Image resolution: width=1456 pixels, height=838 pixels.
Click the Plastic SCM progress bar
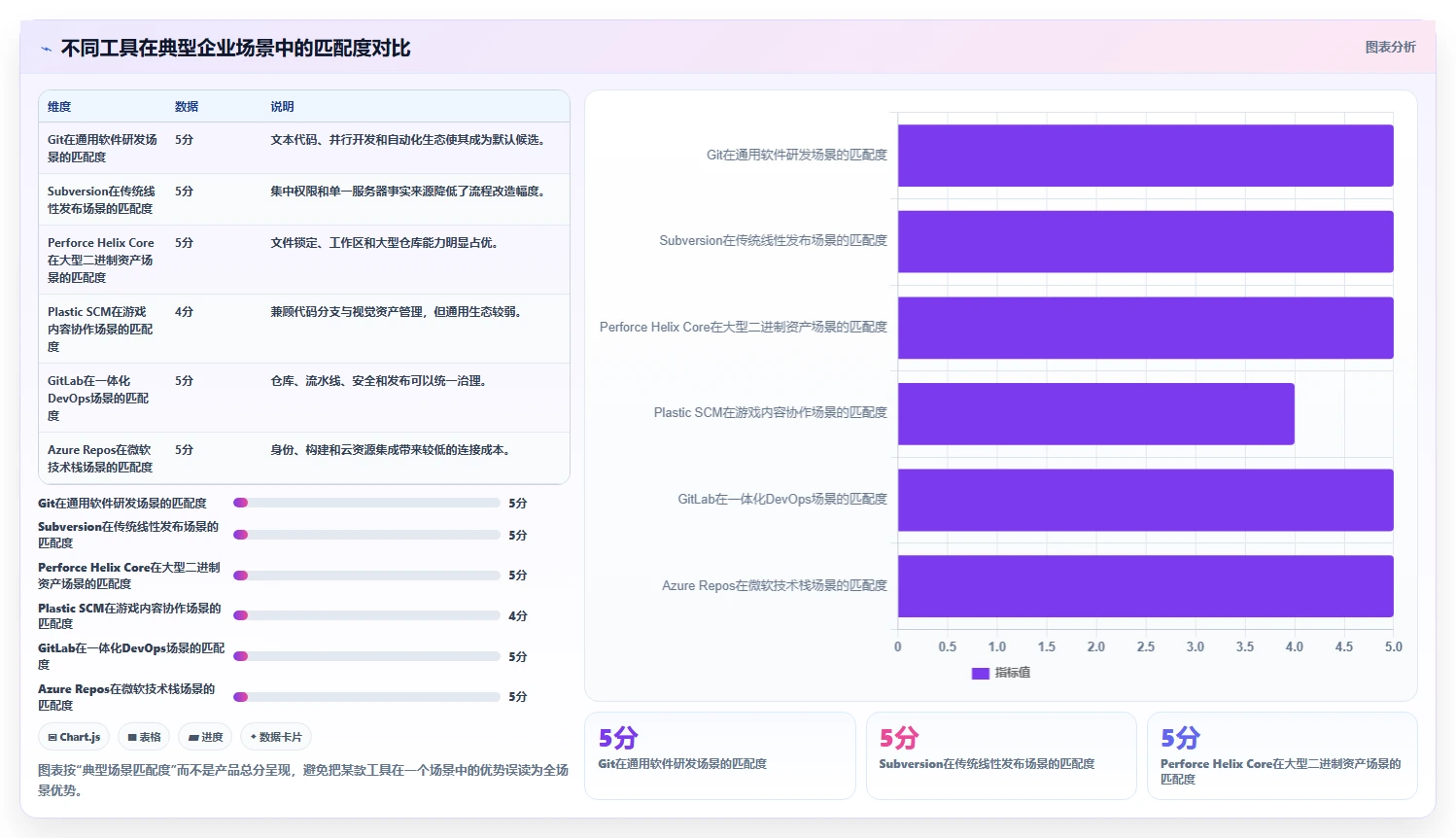coord(366,615)
